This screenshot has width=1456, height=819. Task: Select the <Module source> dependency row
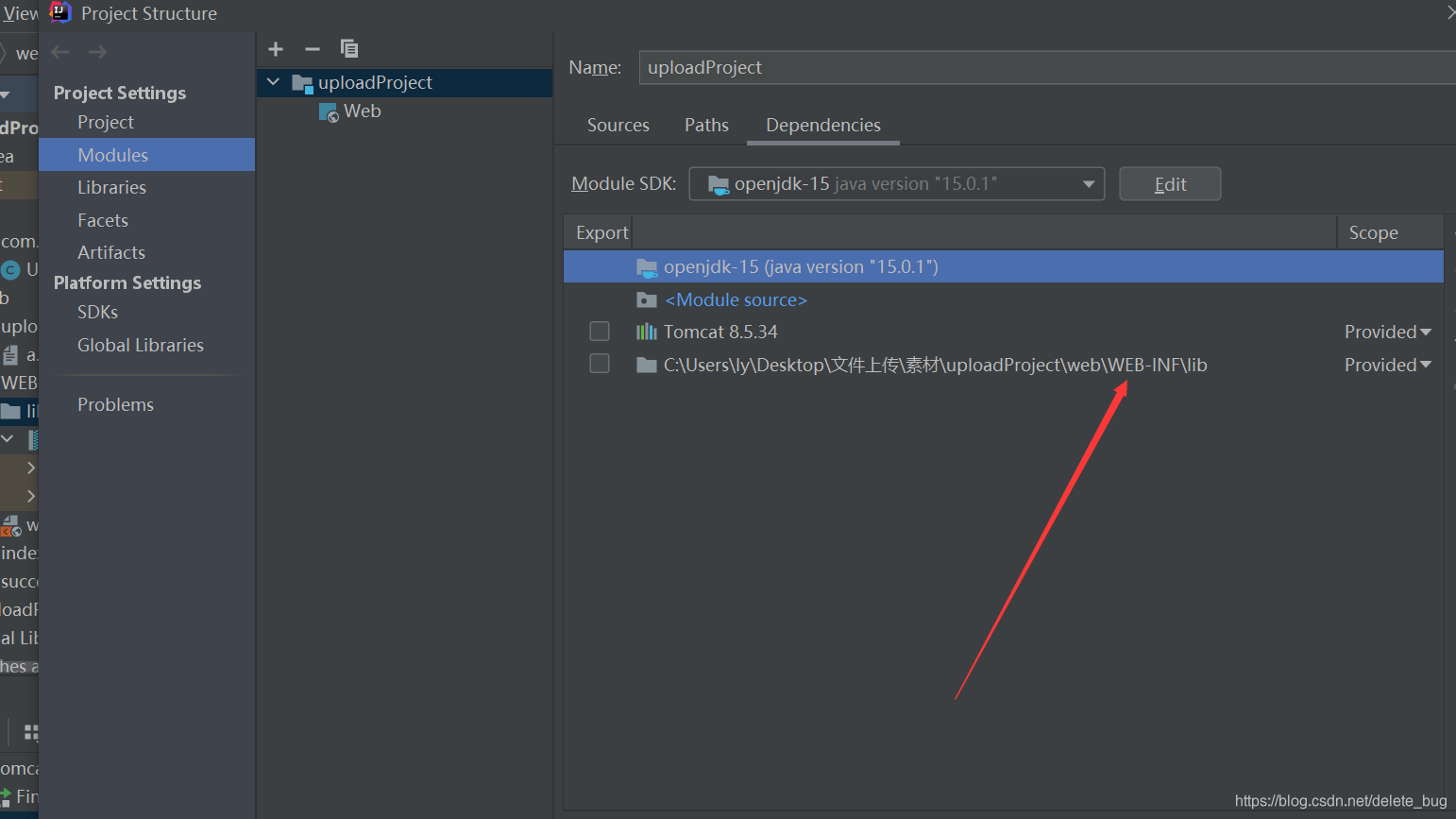tap(1004, 299)
